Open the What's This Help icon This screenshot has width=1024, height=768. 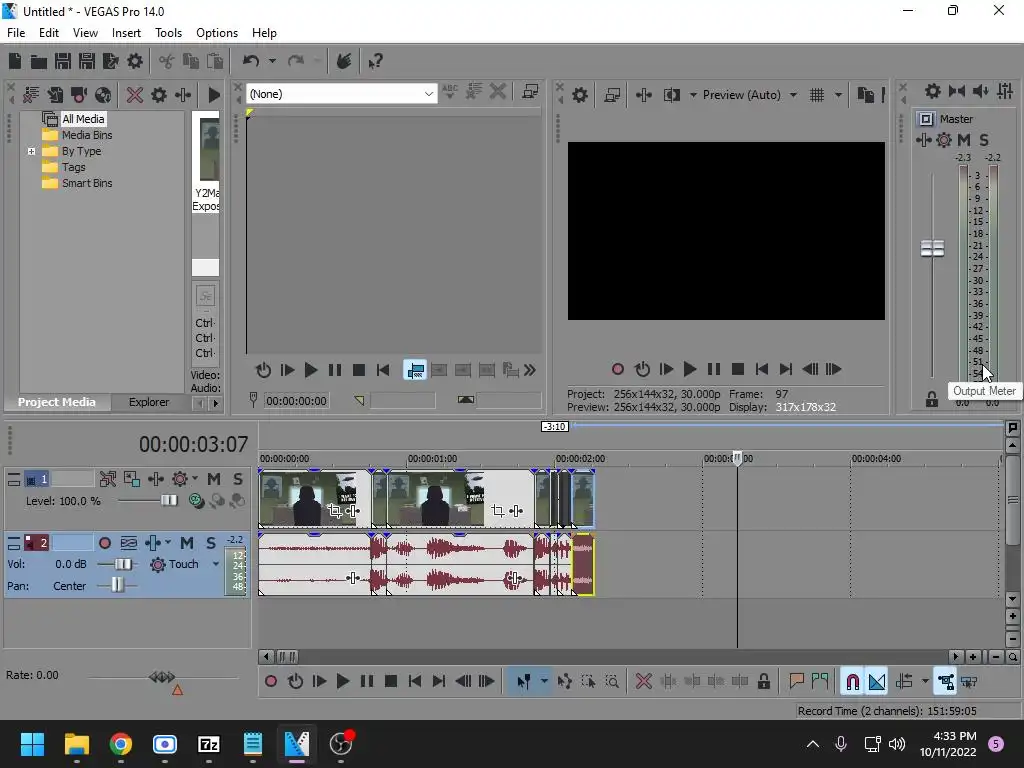375,61
